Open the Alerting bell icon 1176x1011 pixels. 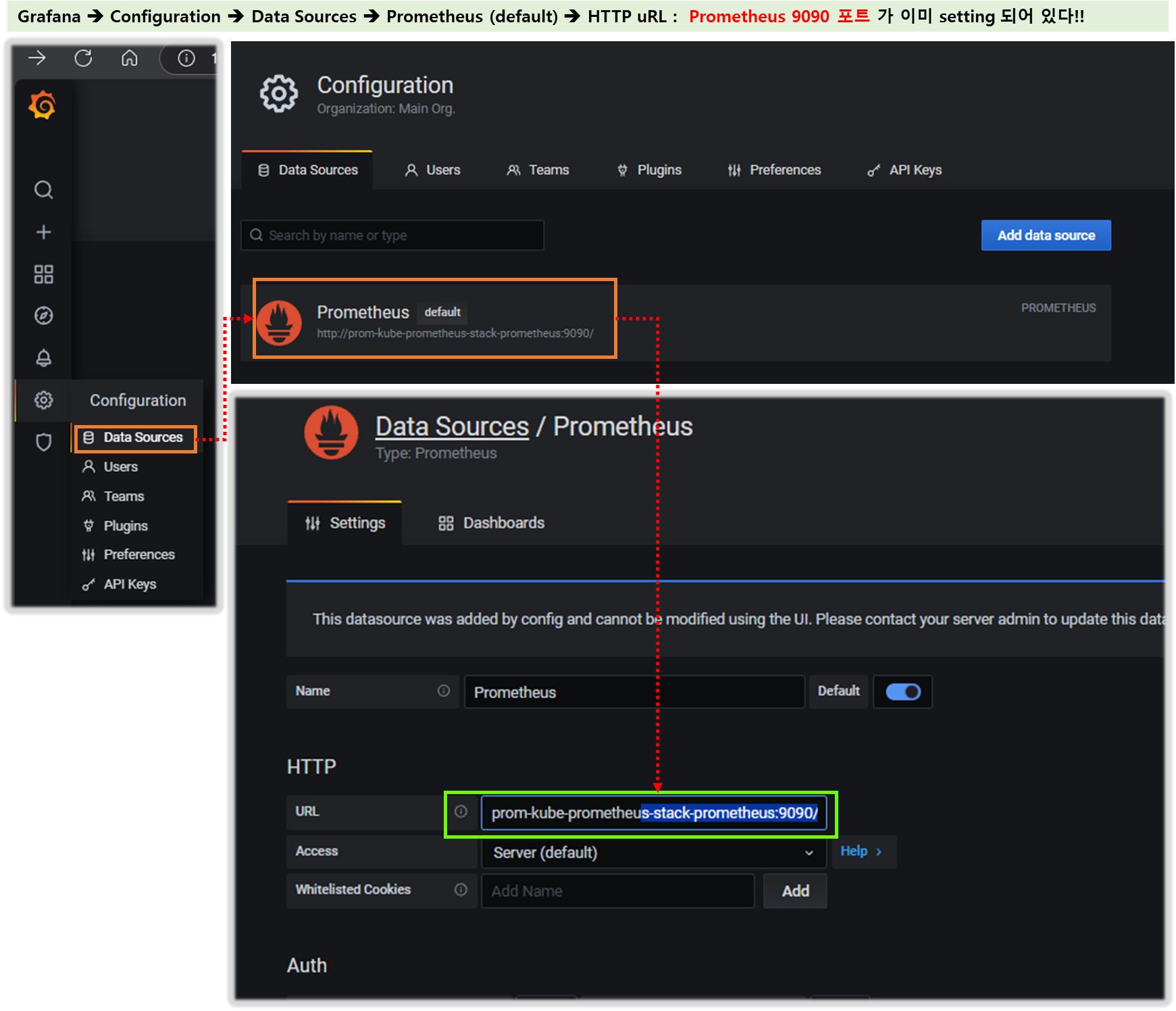(x=44, y=357)
